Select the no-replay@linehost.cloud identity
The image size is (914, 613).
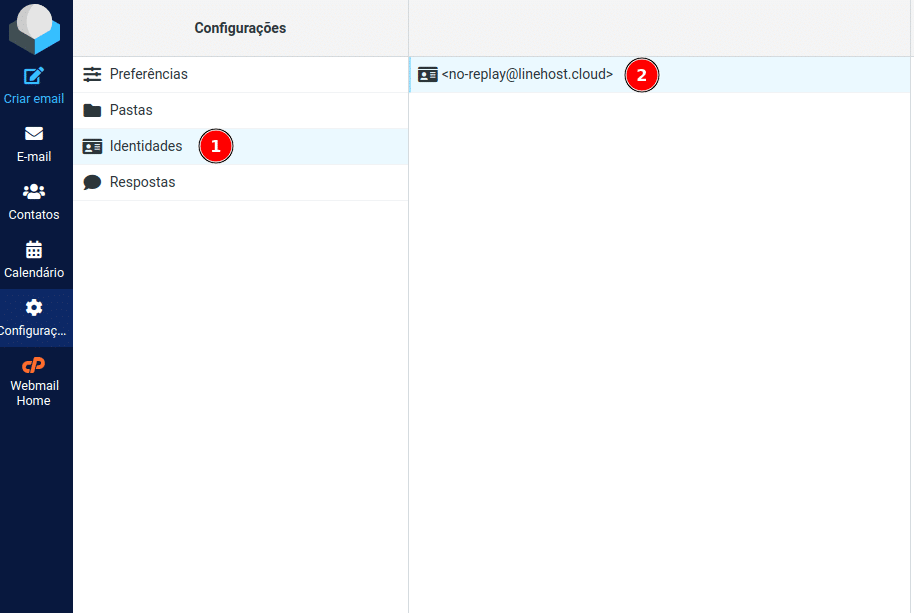(527, 74)
